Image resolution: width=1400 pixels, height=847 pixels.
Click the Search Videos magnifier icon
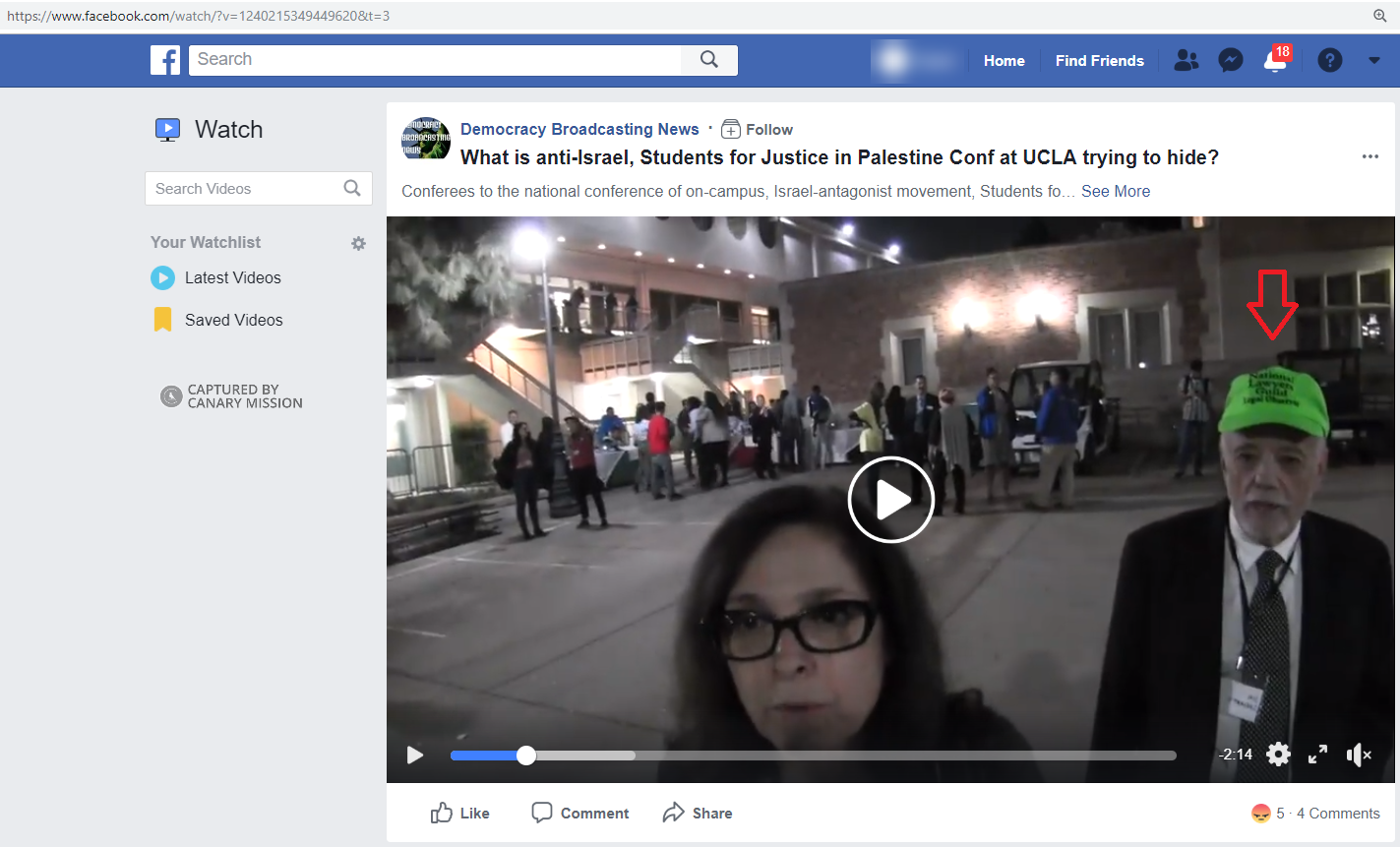click(x=352, y=189)
